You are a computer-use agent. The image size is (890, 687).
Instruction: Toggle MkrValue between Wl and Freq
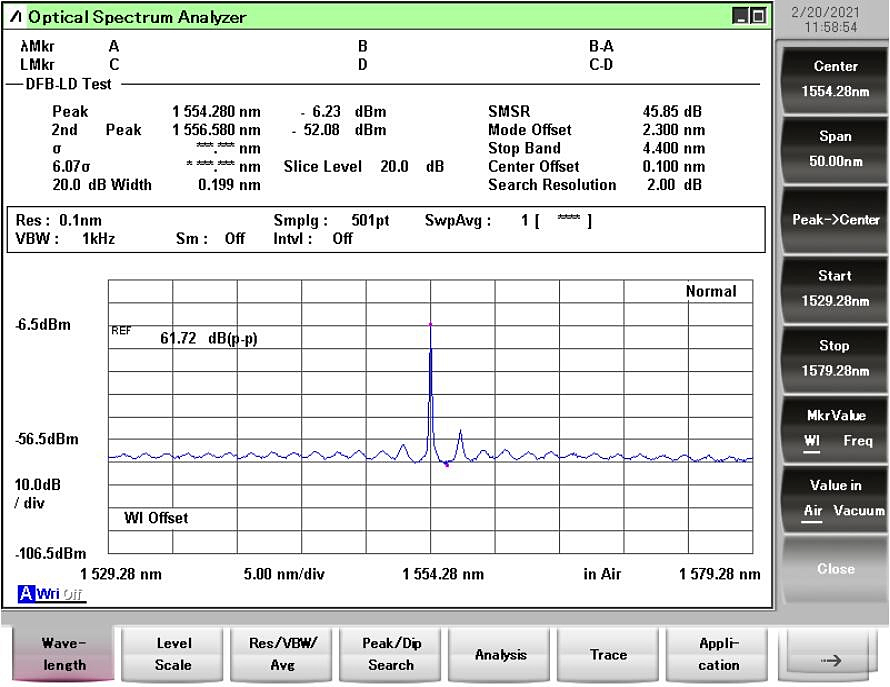(x=834, y=428)
